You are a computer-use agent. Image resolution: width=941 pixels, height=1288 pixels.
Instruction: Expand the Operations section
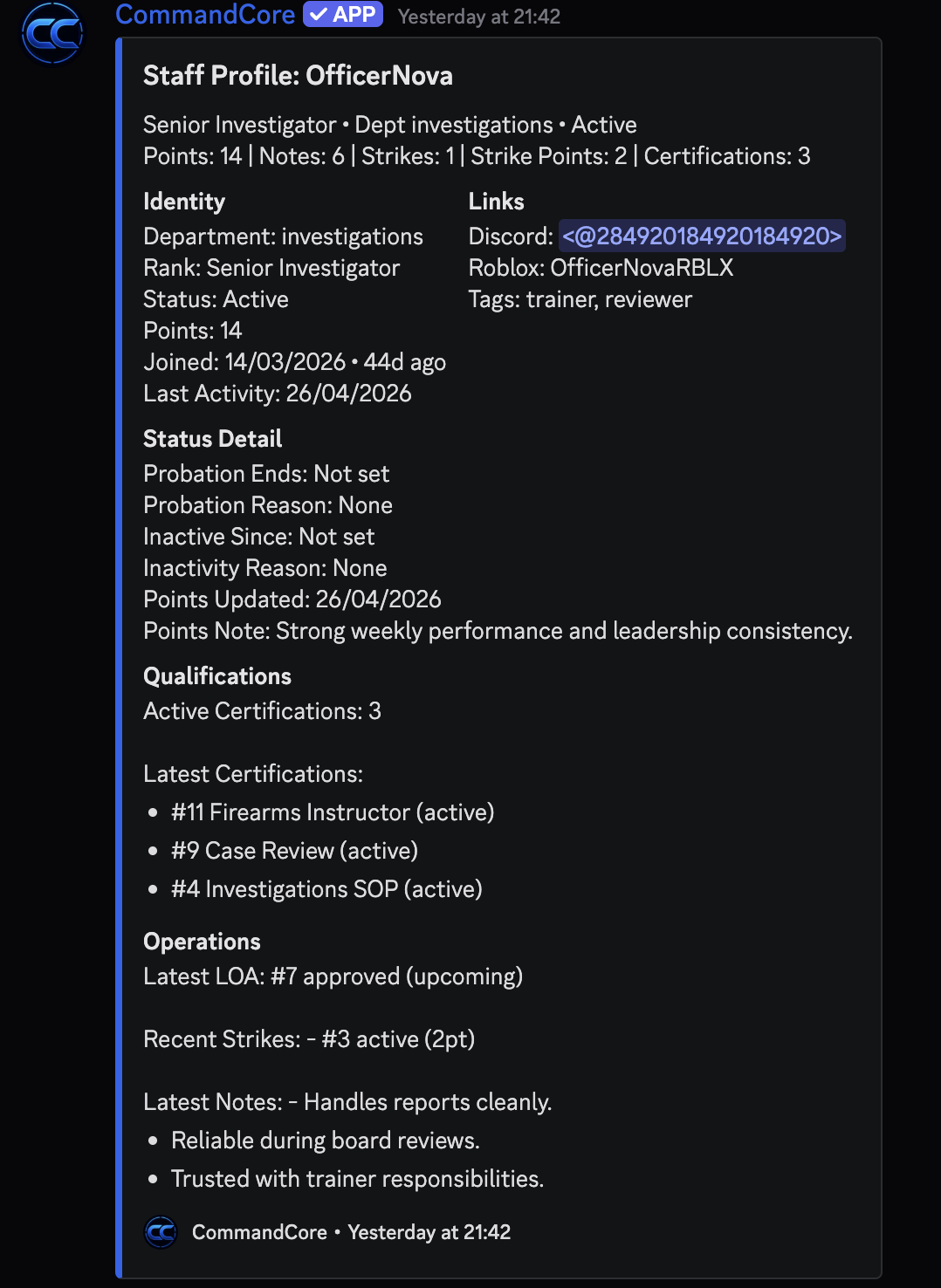202,942
